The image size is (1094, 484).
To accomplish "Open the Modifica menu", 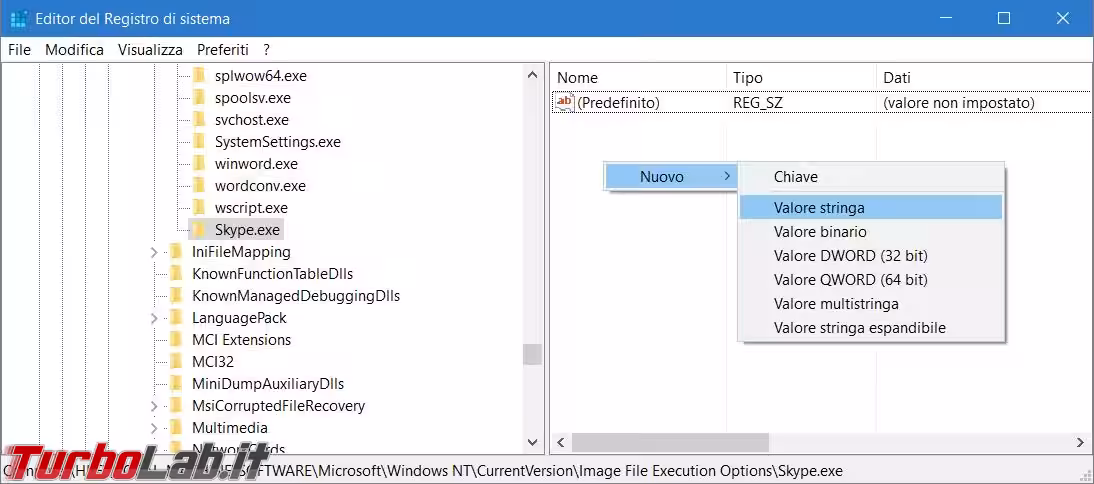I will 74,49.
